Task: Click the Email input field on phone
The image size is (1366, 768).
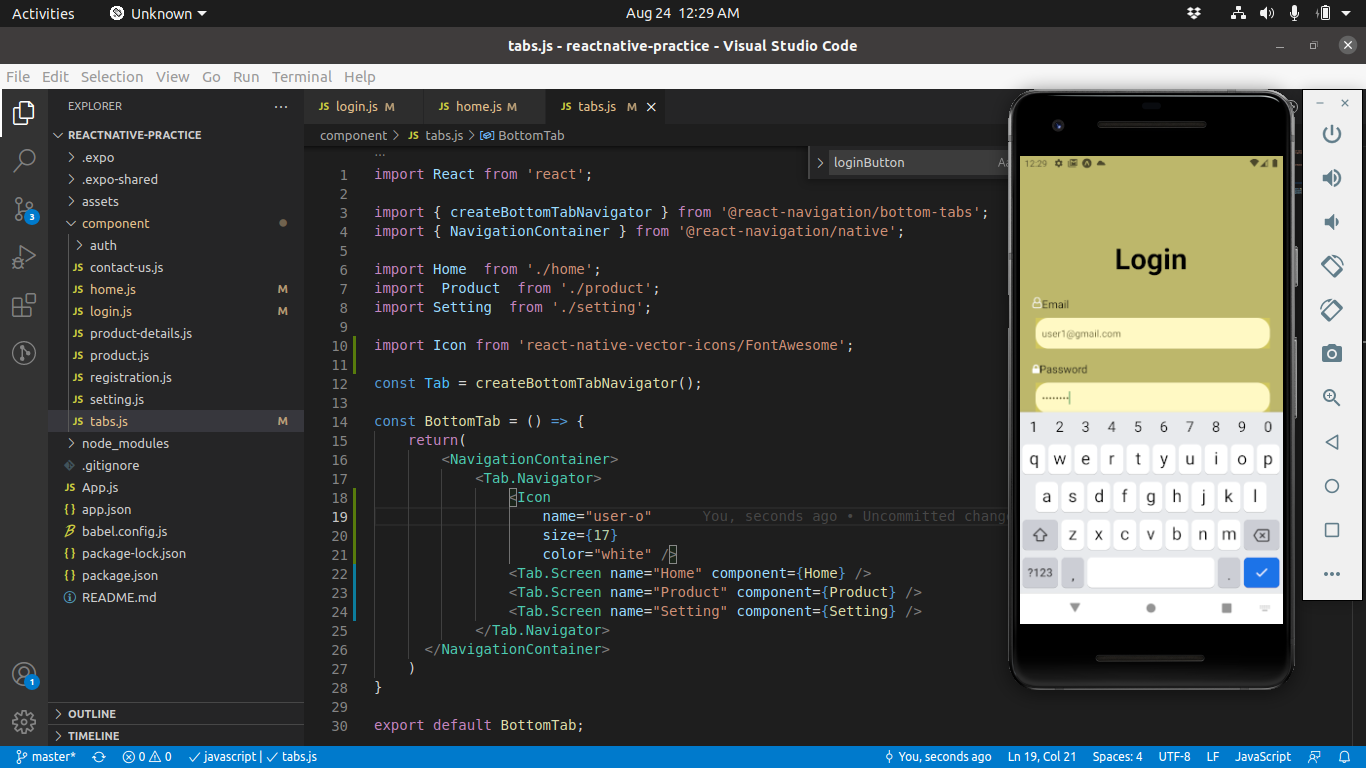Action: click(1151, 334)
